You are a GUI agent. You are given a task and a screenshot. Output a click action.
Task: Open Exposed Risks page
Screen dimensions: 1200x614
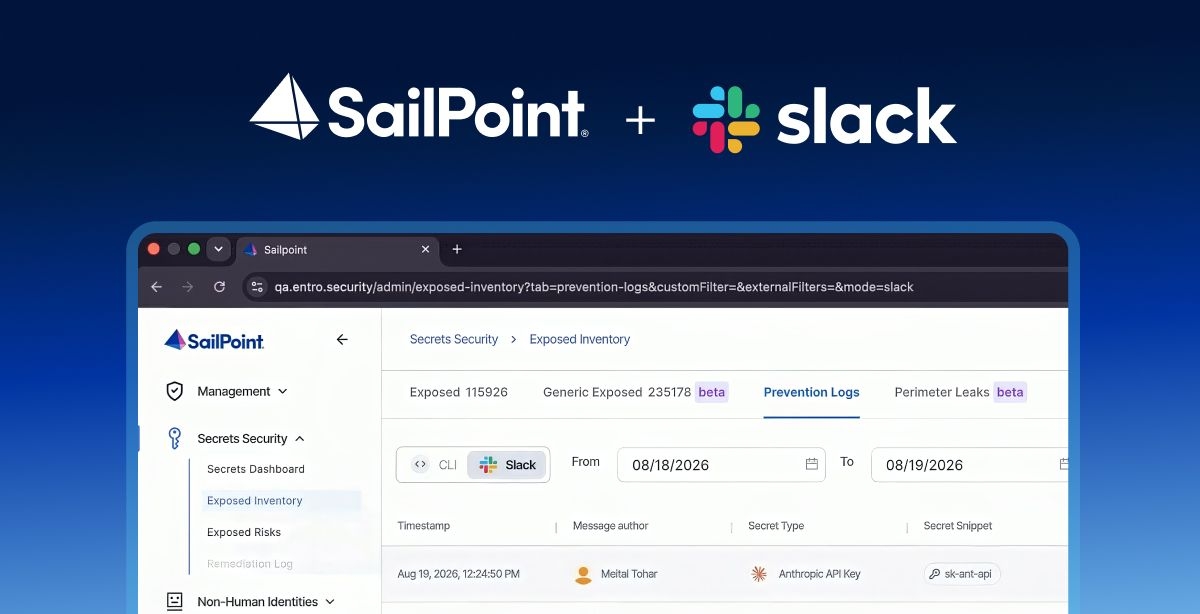244,532
